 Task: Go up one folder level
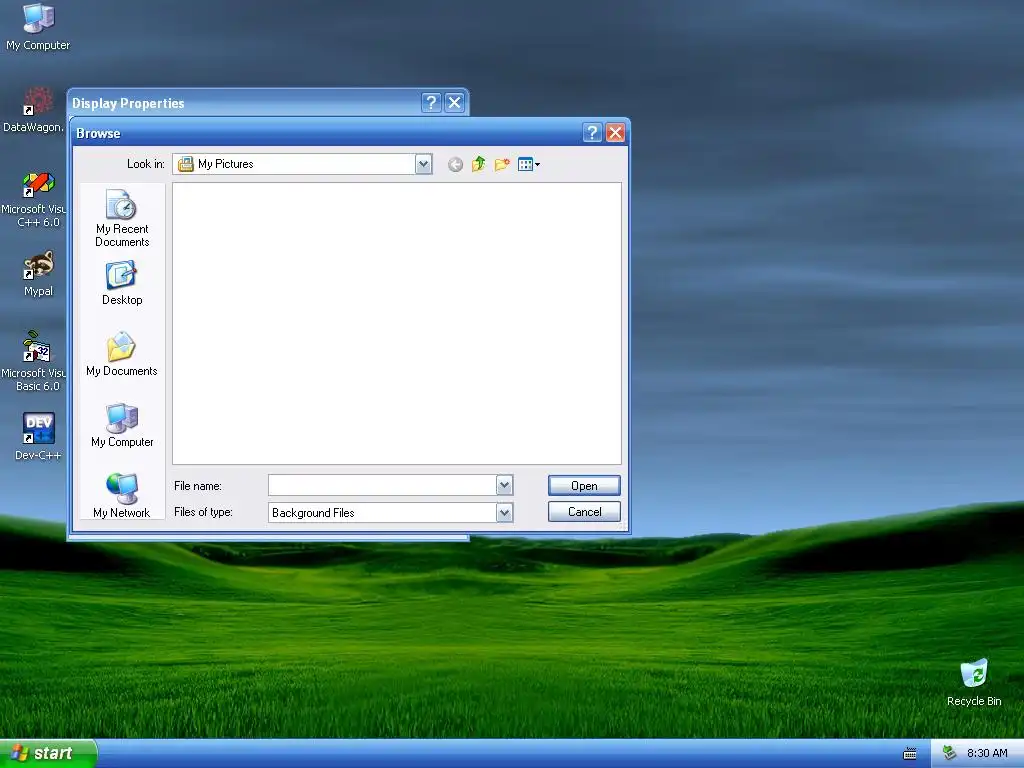(x=479, y=164)
